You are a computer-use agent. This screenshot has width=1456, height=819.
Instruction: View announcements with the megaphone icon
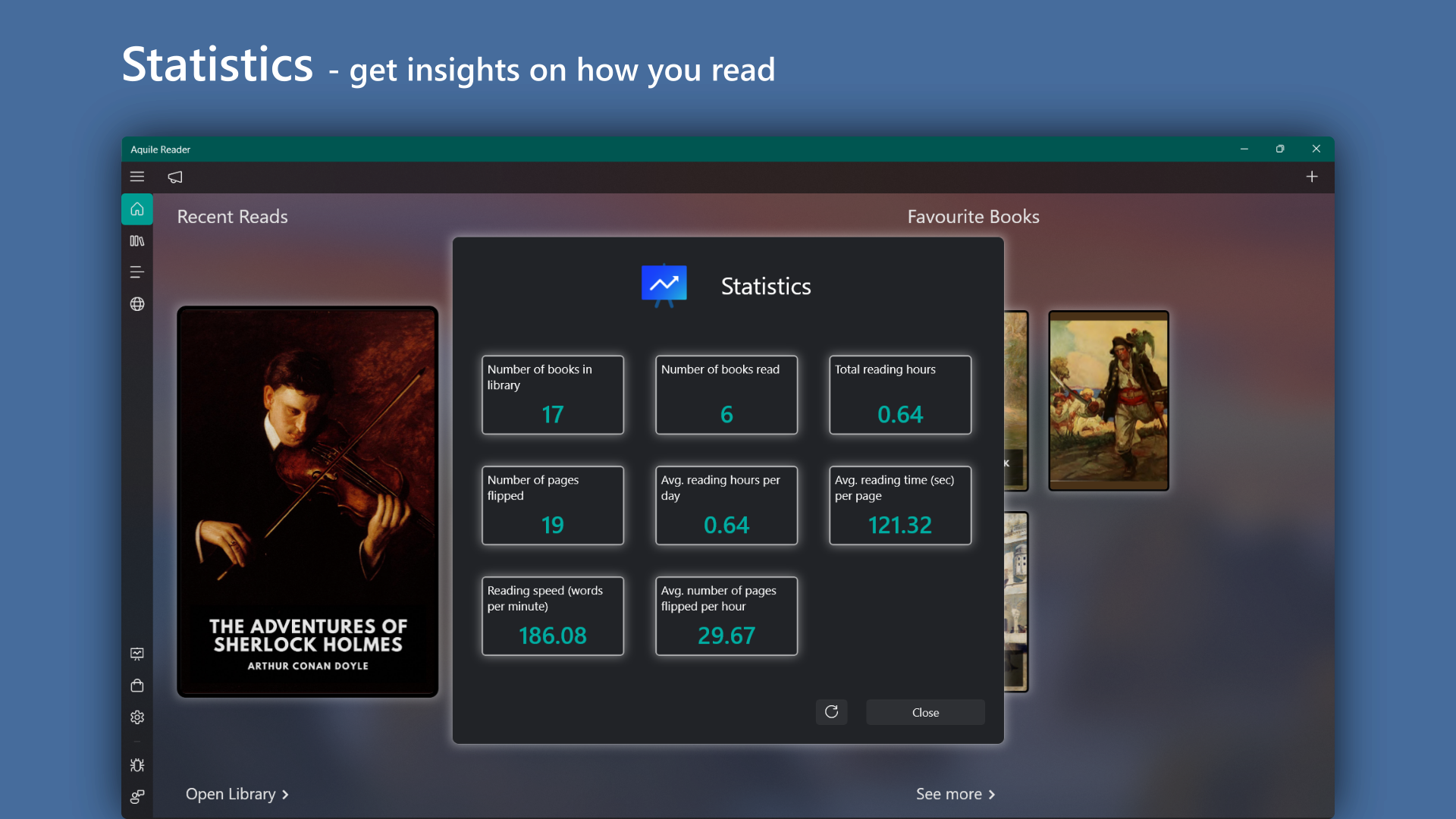coord(175,177)
